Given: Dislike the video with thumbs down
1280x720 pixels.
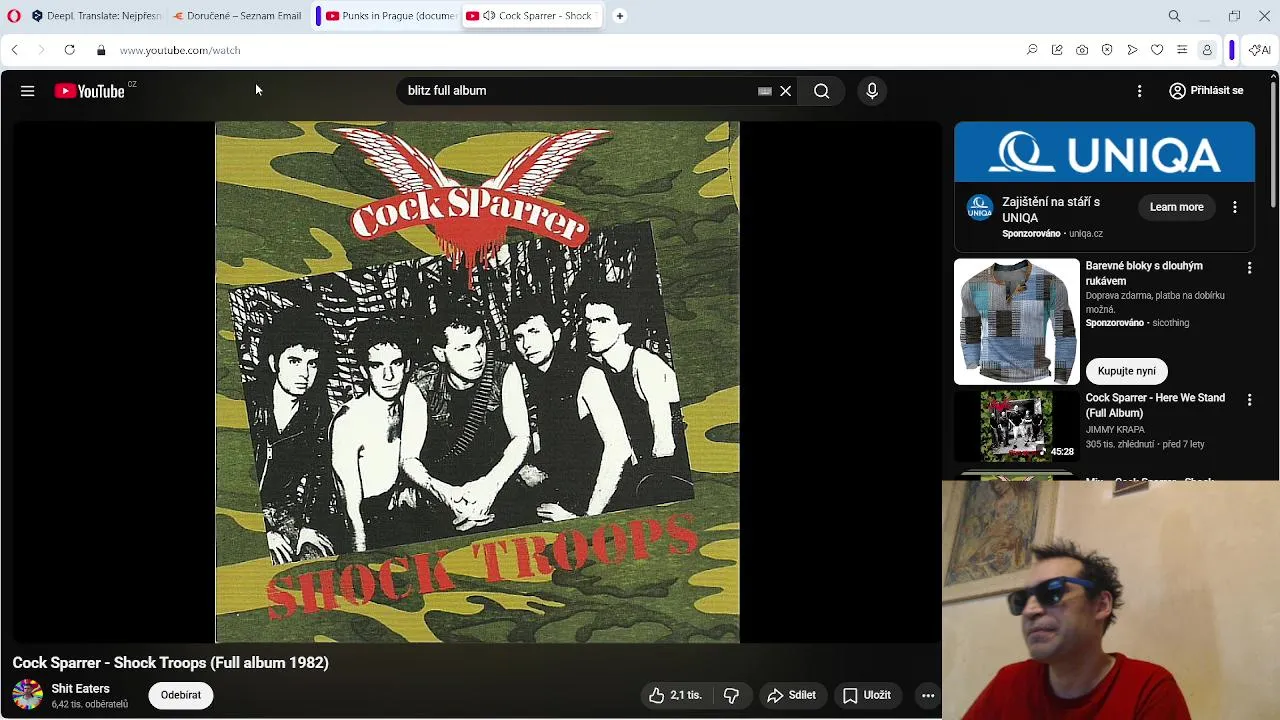Looking at the screenshot, I should [732, 695].
